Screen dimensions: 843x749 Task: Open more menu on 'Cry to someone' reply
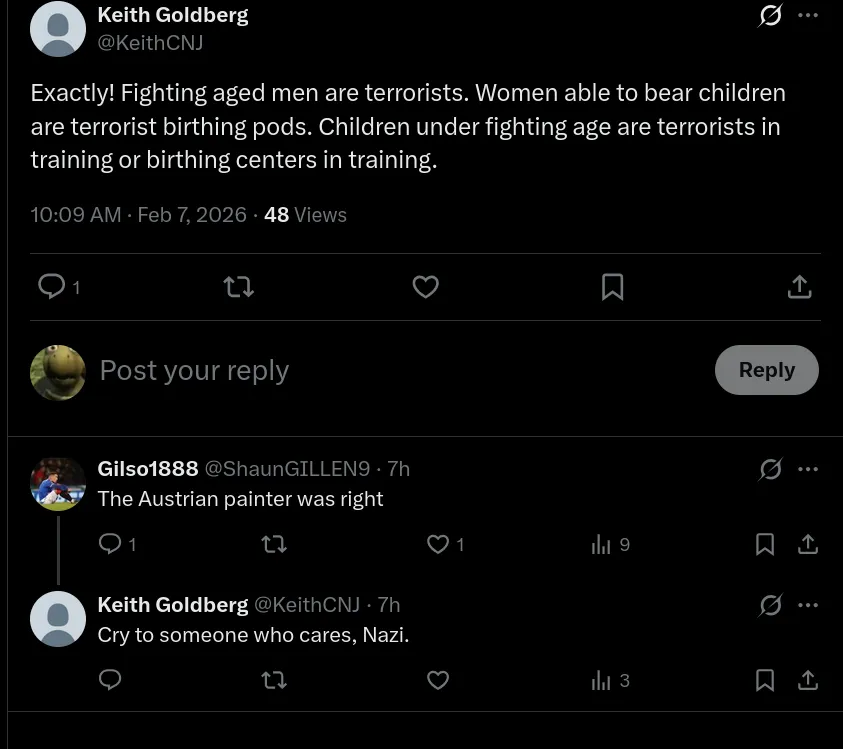(x=808, y=605)
